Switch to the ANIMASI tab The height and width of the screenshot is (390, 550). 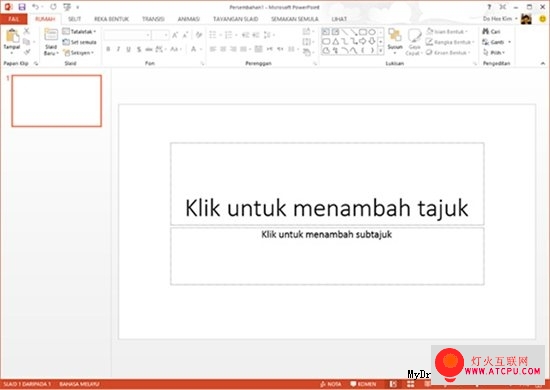point(189,19)
